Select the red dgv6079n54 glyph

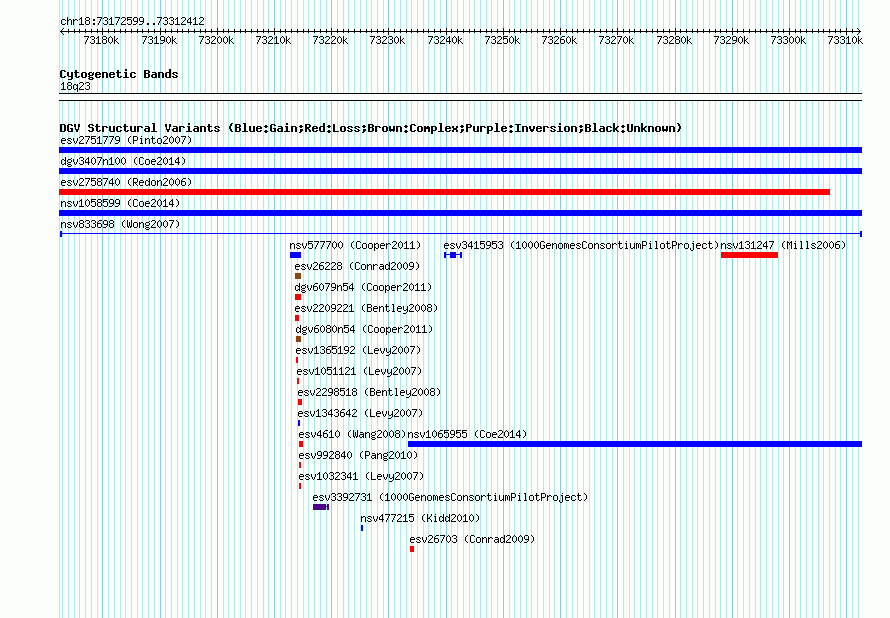click(x=298, y=297)
